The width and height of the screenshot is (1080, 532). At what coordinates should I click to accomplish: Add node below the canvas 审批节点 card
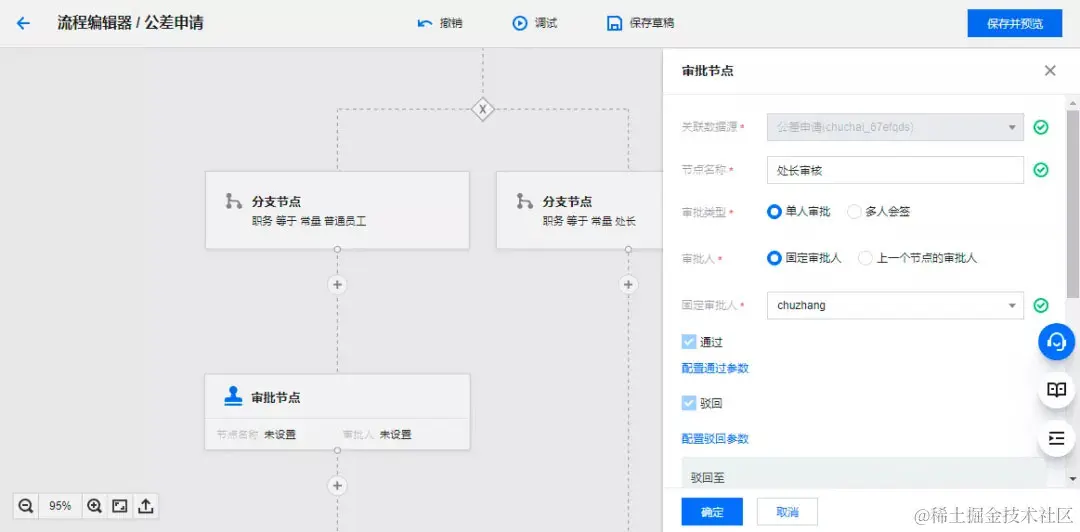tap(337, 486)
